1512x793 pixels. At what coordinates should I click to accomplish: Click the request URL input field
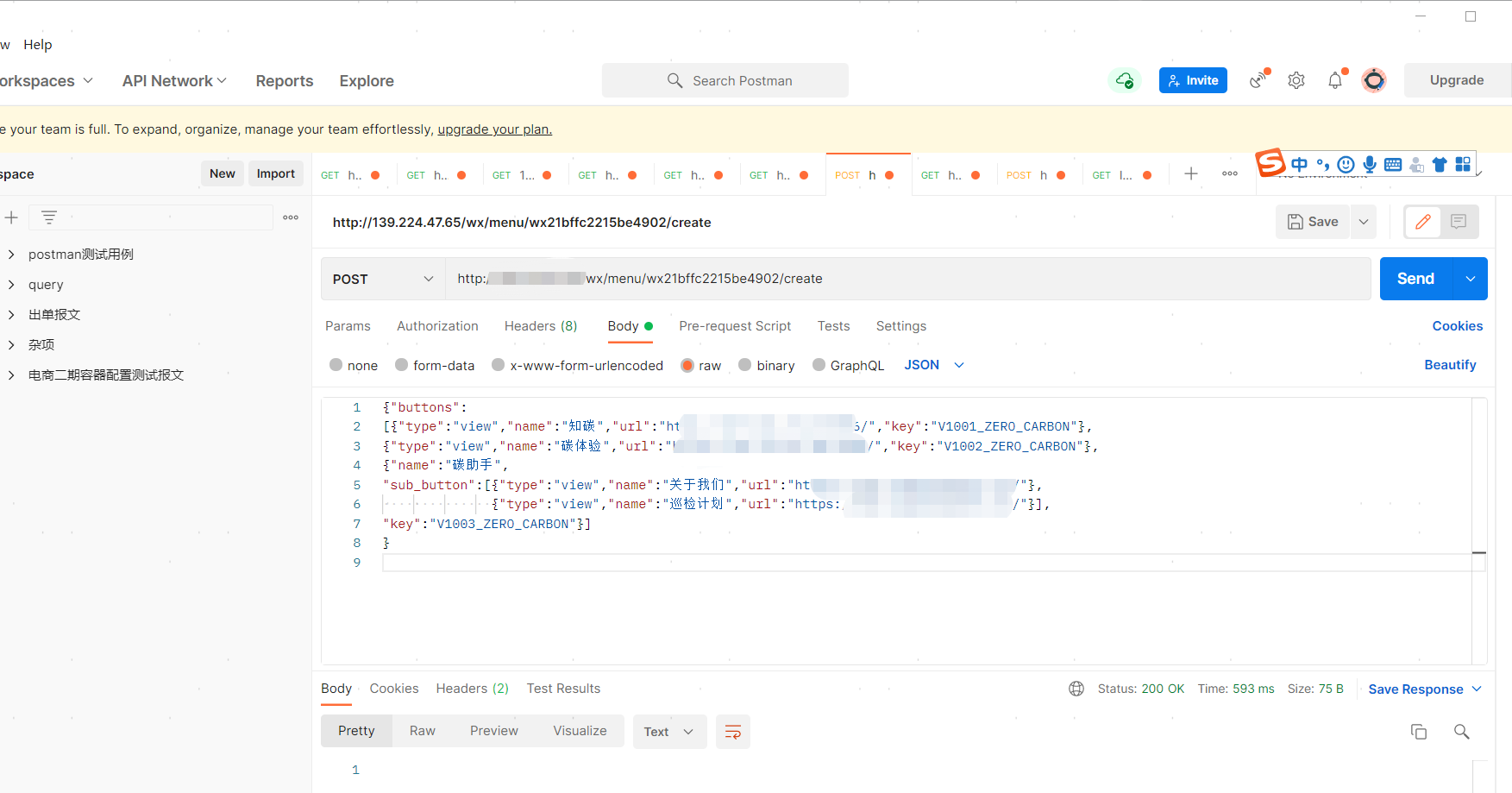[x=908, y=279]
